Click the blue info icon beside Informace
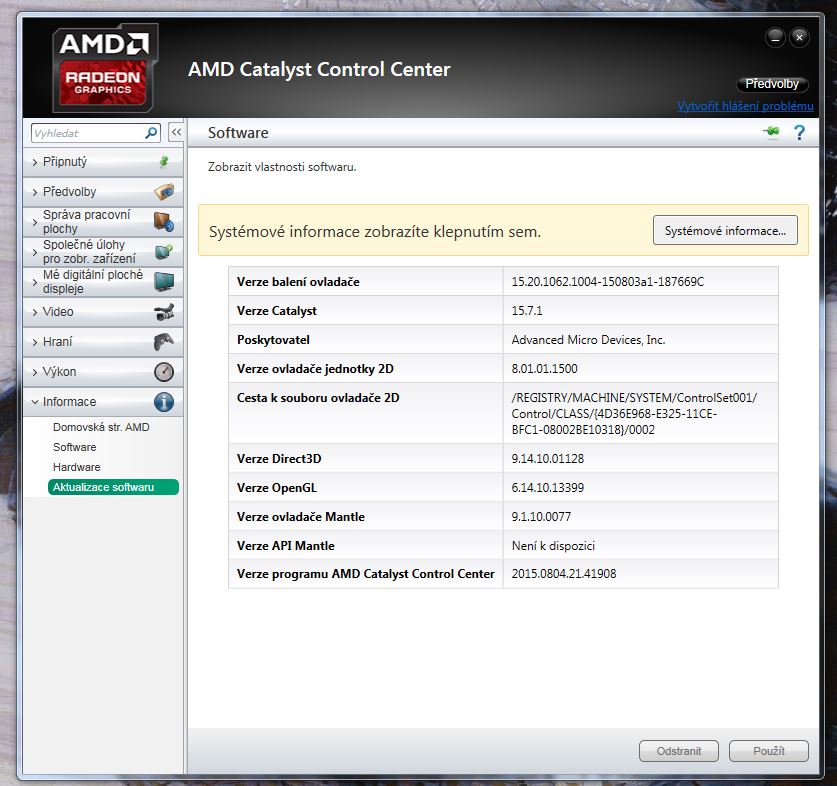Image resolution: width=837 pixels, height=786 pixels. tap(164, 402)
